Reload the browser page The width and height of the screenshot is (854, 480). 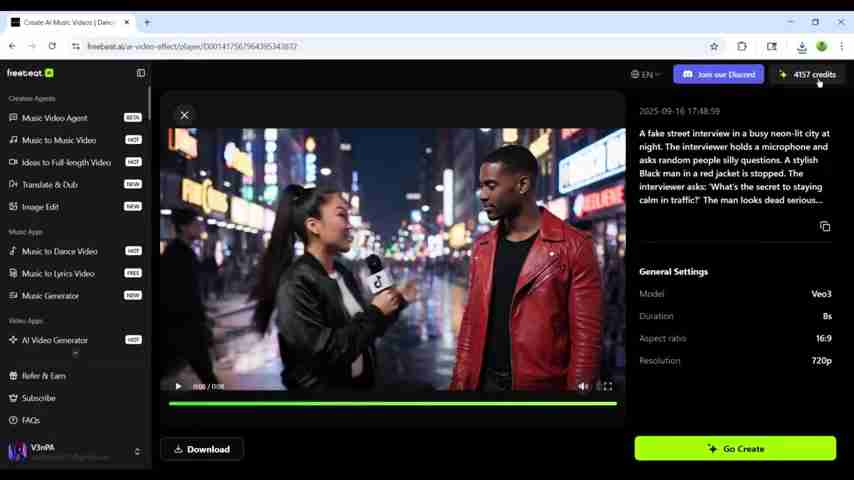point(52,46)
